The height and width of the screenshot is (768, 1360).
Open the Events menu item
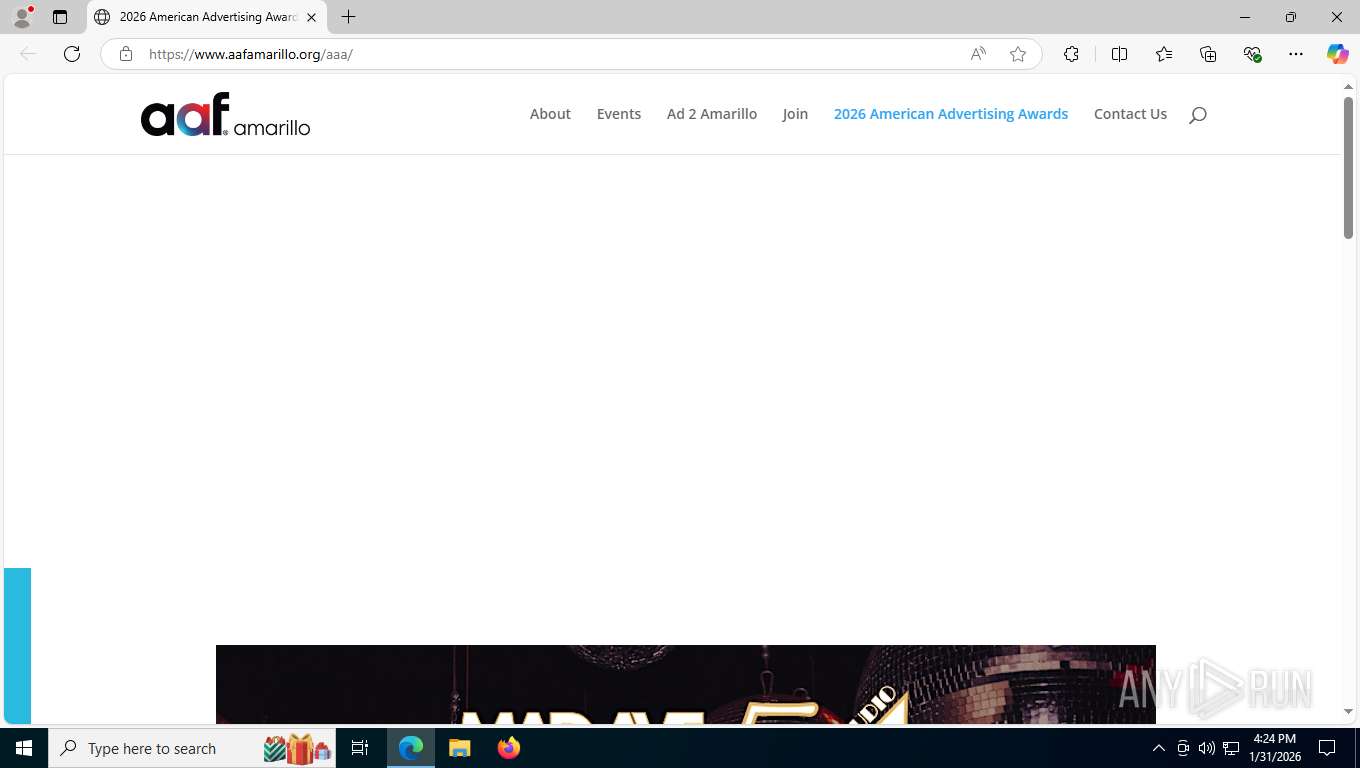[x=619, y=114]
